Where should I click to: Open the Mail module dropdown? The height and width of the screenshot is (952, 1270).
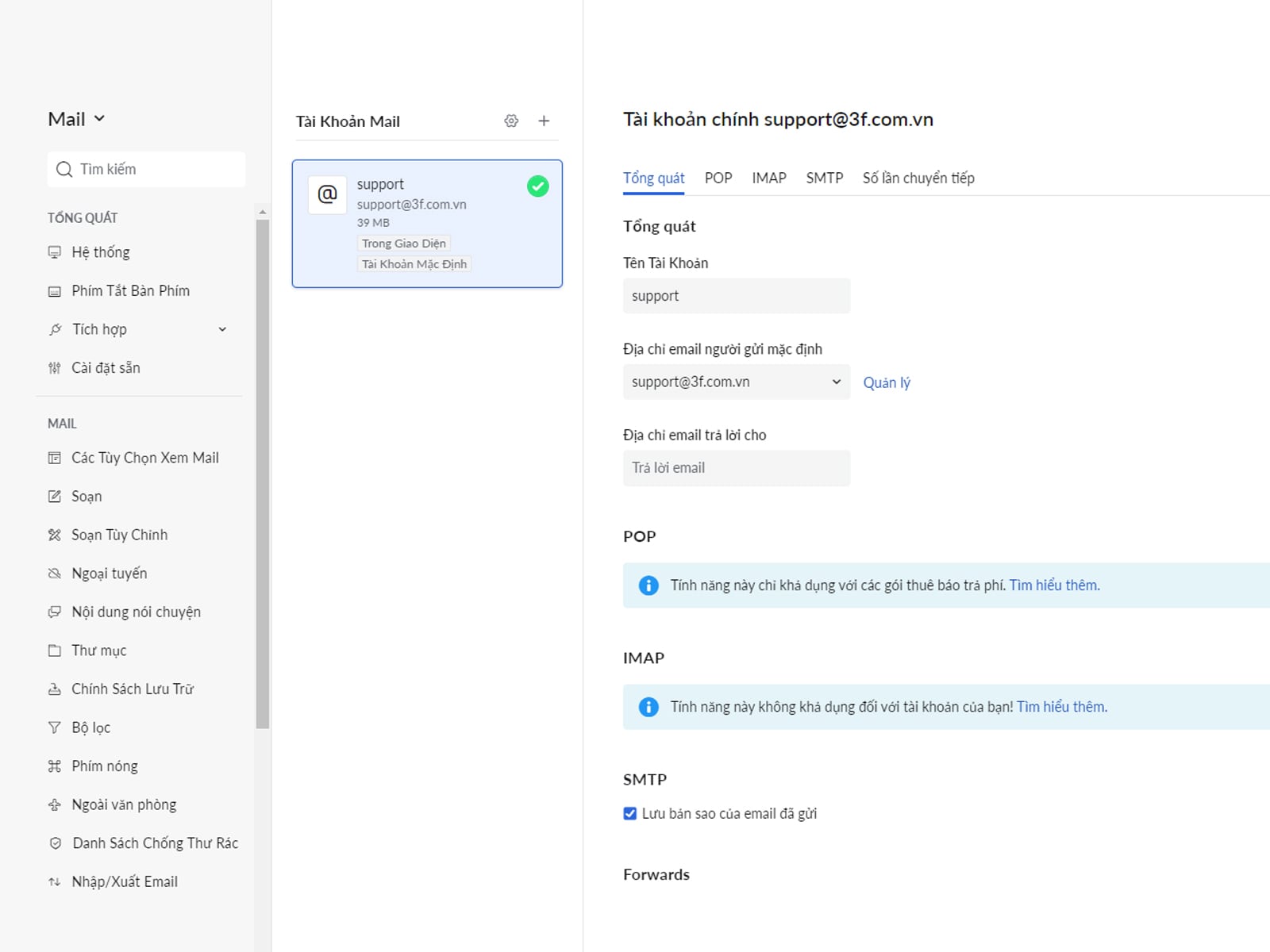point(76,119)
